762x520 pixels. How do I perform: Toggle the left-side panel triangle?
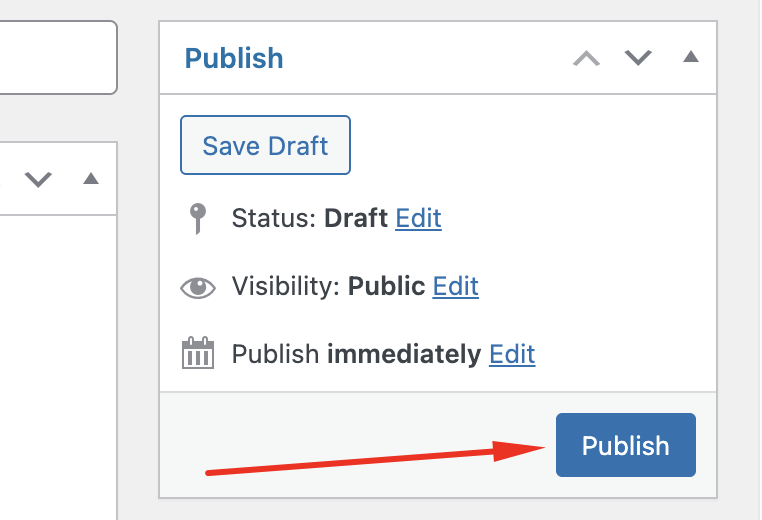click(x=91, y=179)
